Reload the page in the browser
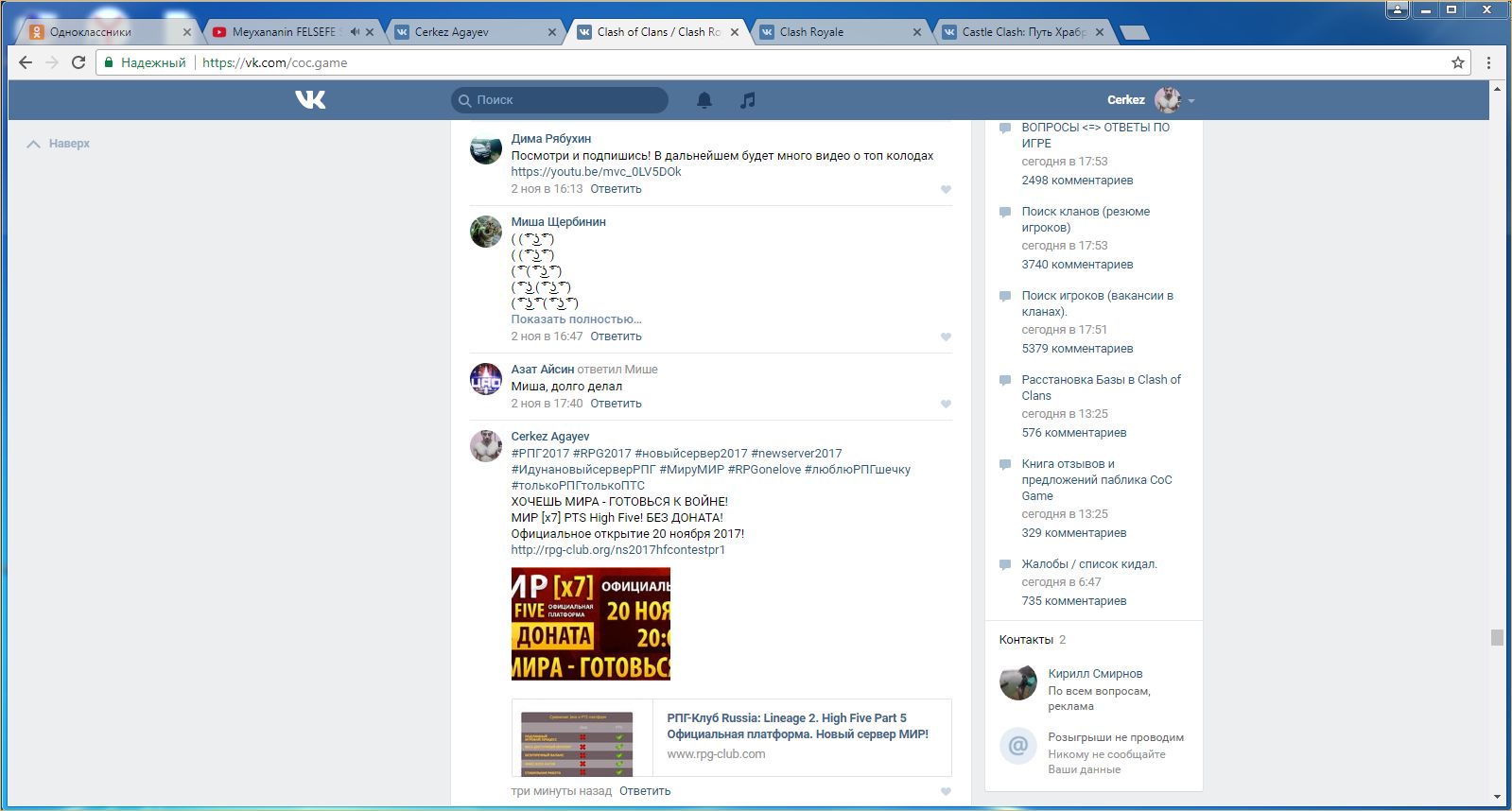The image size is (1512, 811). point(78,62)
